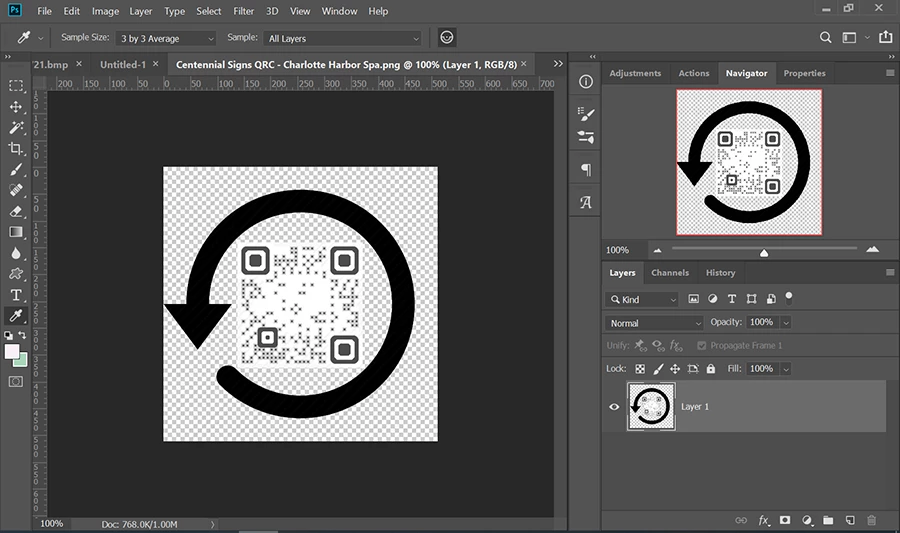Expand hidden document tabs chevrons
The height and width of the screenshot is (533, 900).
(x=558, y=64)
